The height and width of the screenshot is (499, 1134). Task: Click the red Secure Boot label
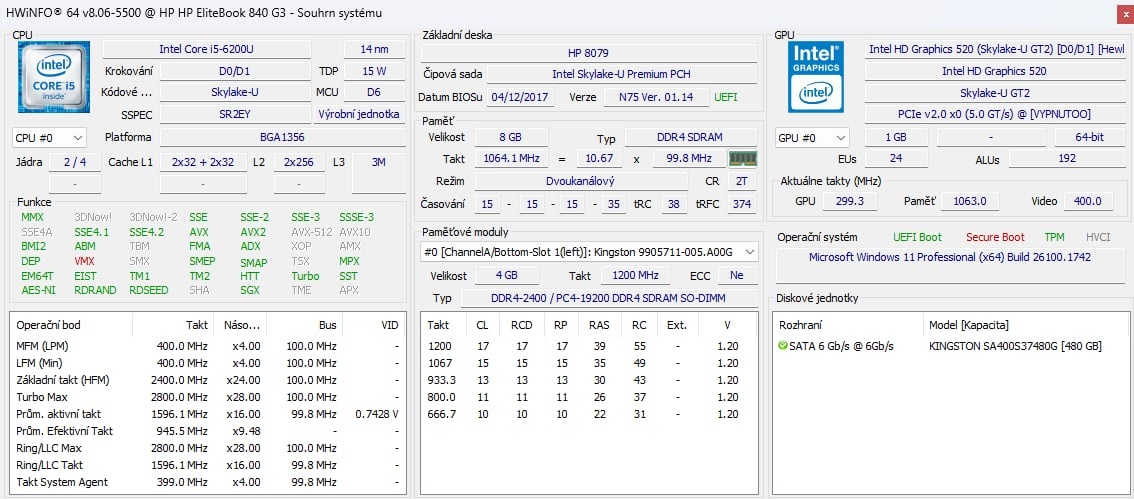pos(995,237)
